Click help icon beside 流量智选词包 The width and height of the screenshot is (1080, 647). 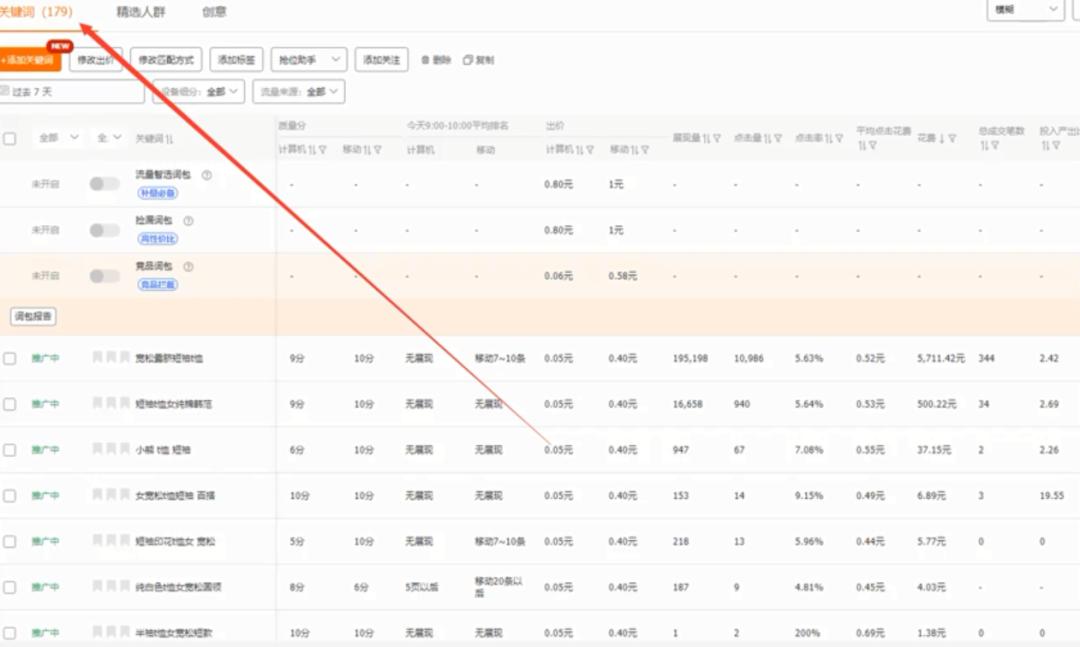[207, 175]
